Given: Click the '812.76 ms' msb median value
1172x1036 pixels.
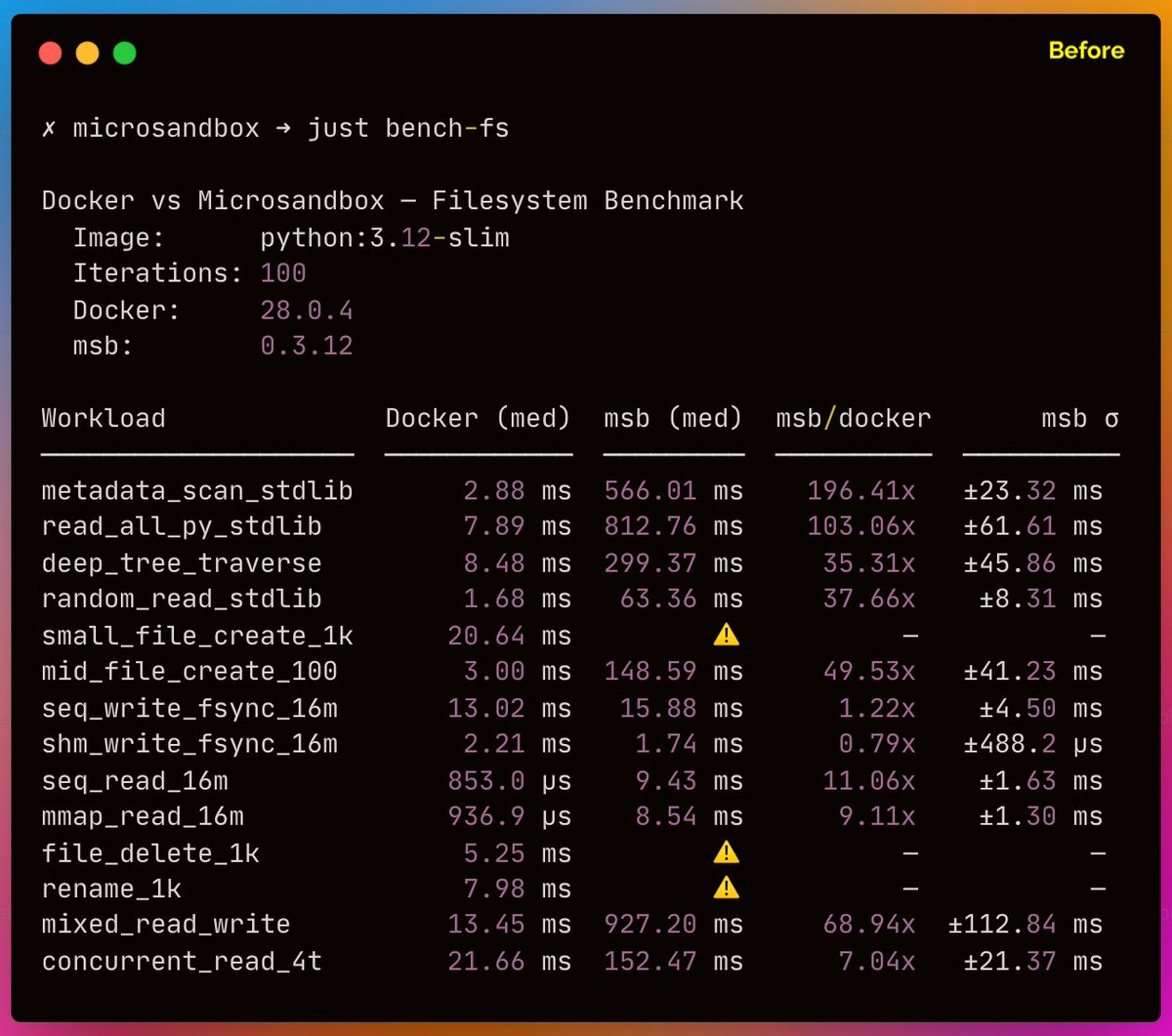Looking at the screenshot, I should click(674, 526).
